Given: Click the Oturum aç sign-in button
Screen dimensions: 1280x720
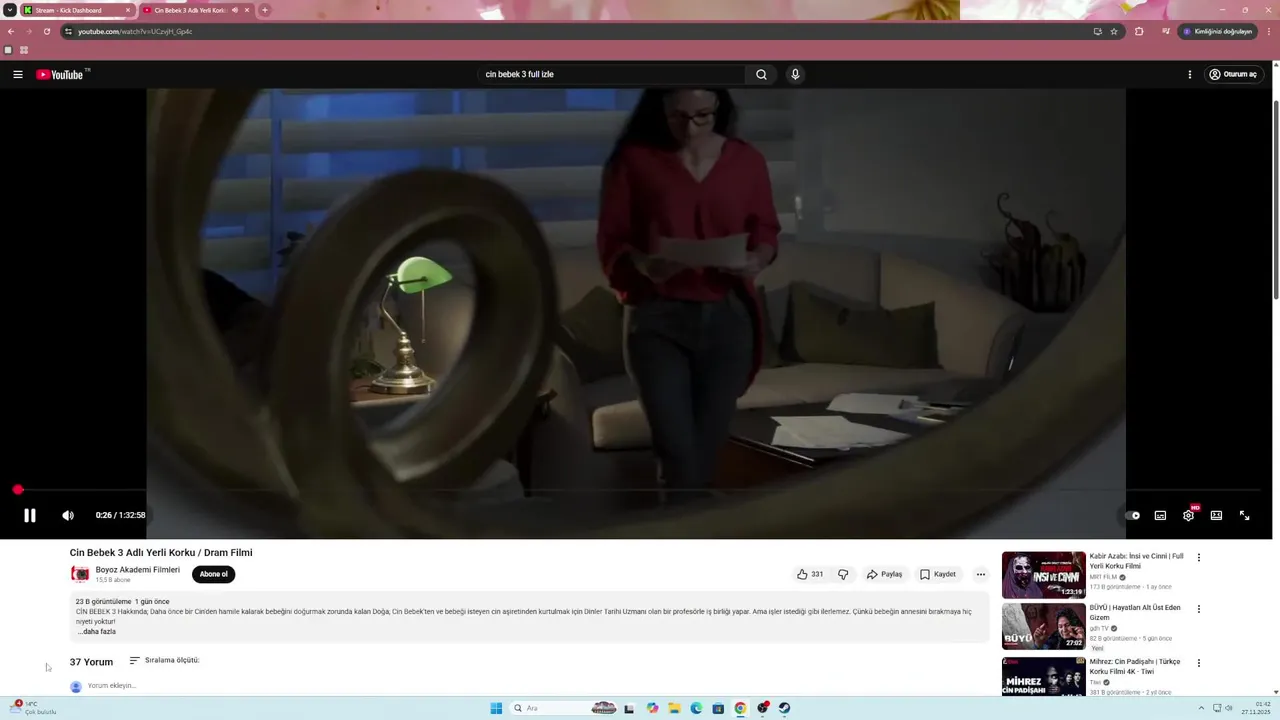Looking at the screenshot, I should 1233,74.
